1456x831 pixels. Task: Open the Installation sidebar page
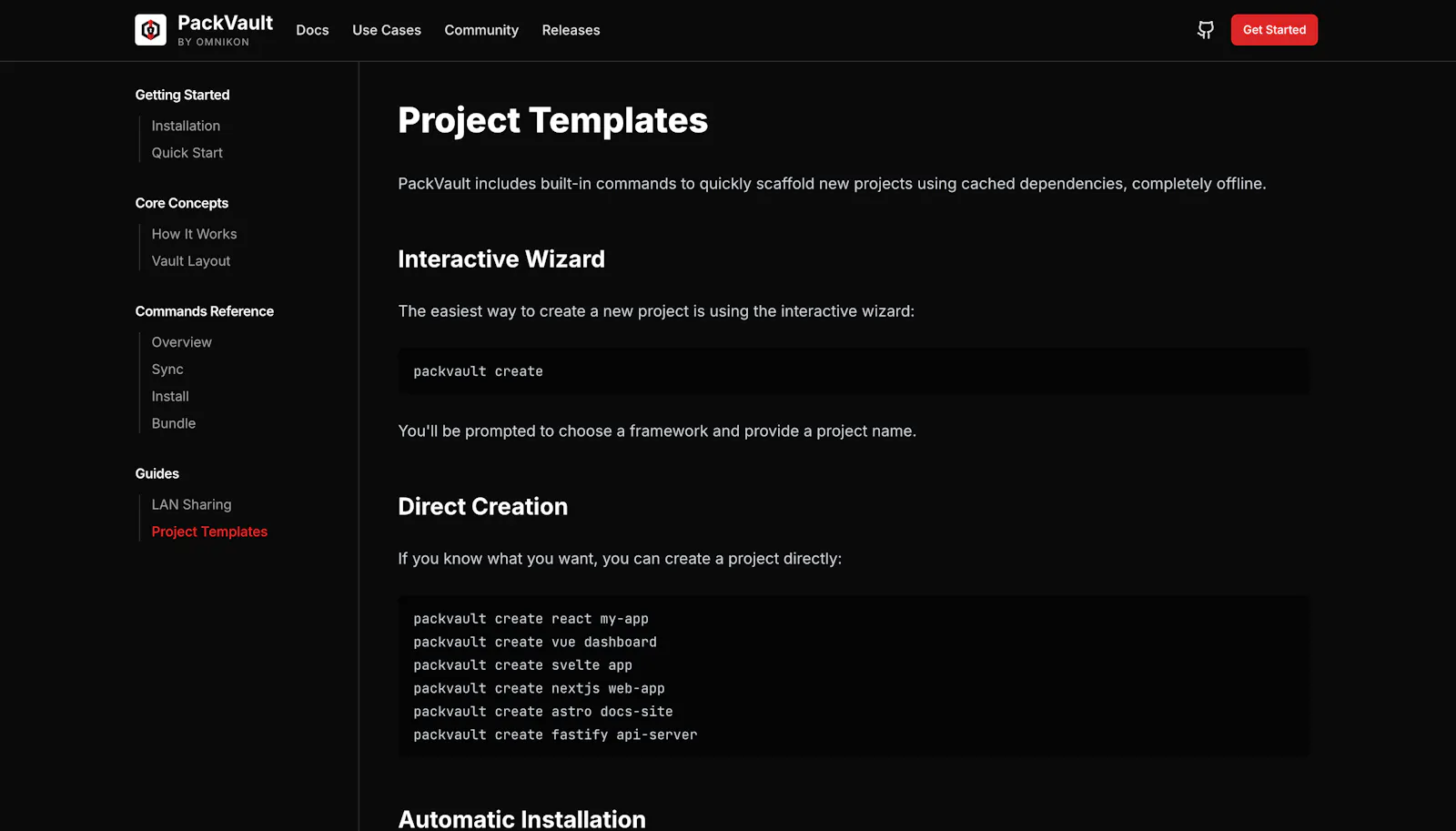click(x=186, y=126)
